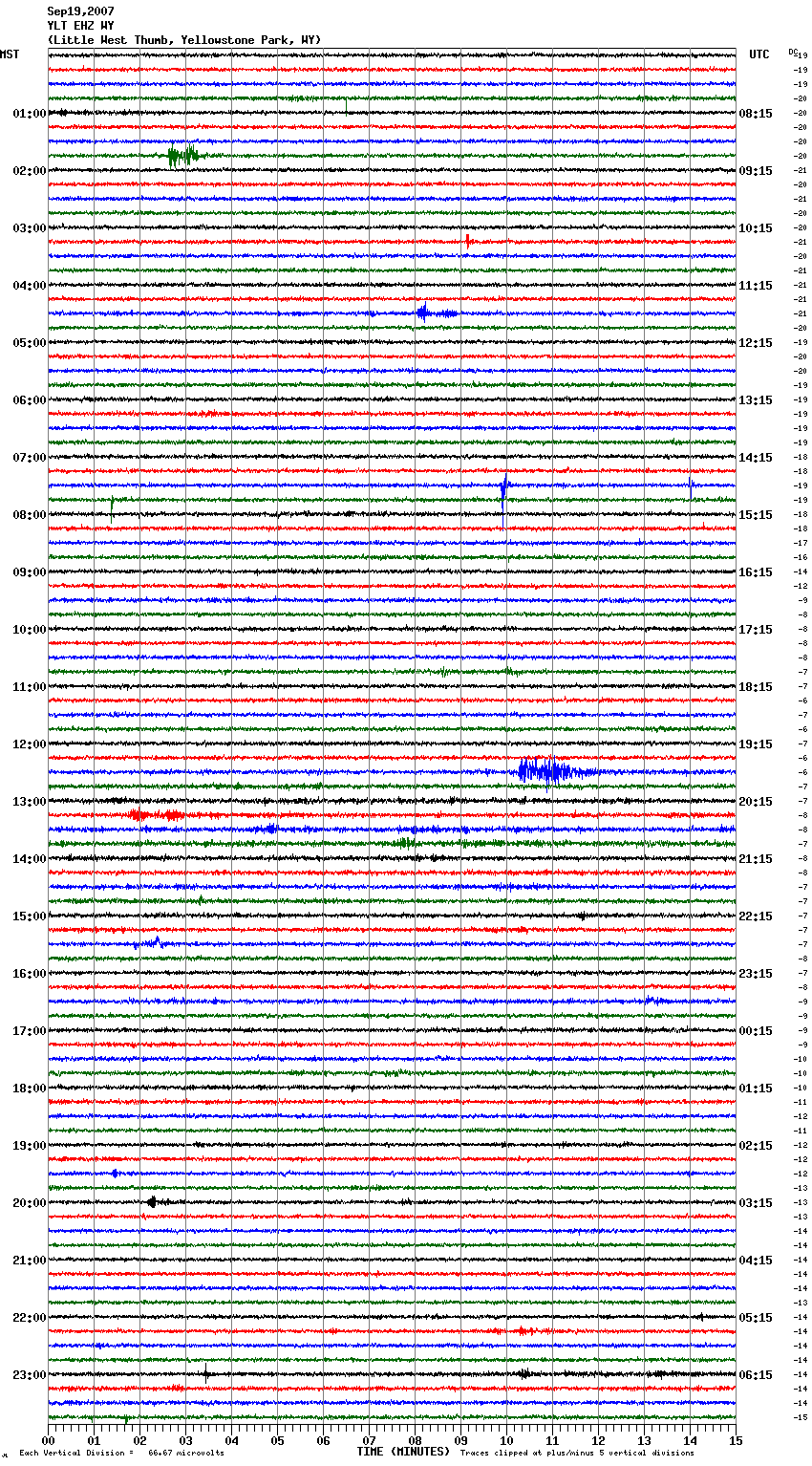Click the 09:00 MST time label
Image resolution: width=812 pixels, height=1466 pixels.
tap(30, 572)
